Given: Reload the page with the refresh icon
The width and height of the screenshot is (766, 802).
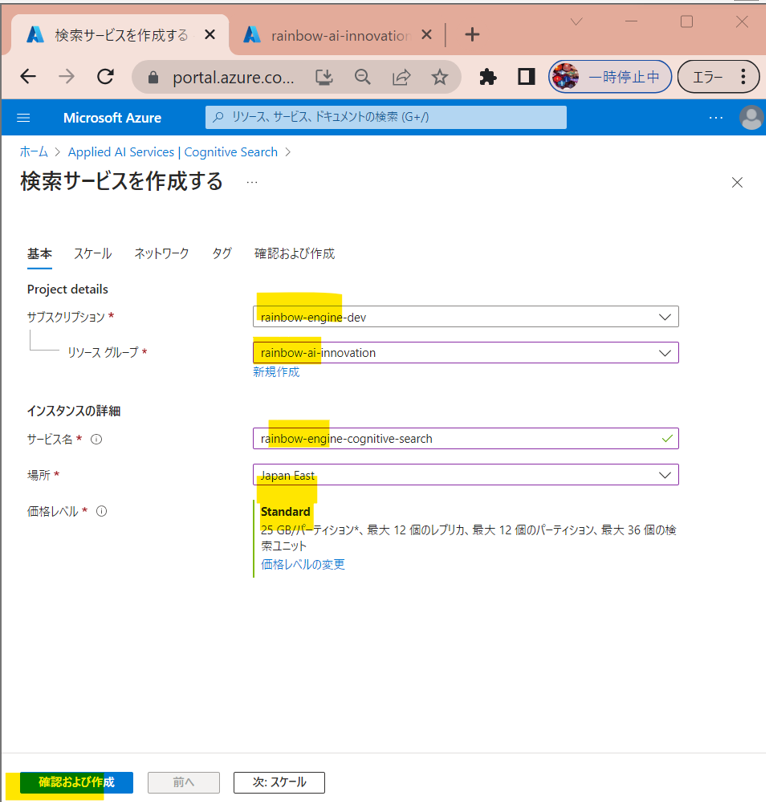Looking at the screenshot, I should tap(105, 77).
